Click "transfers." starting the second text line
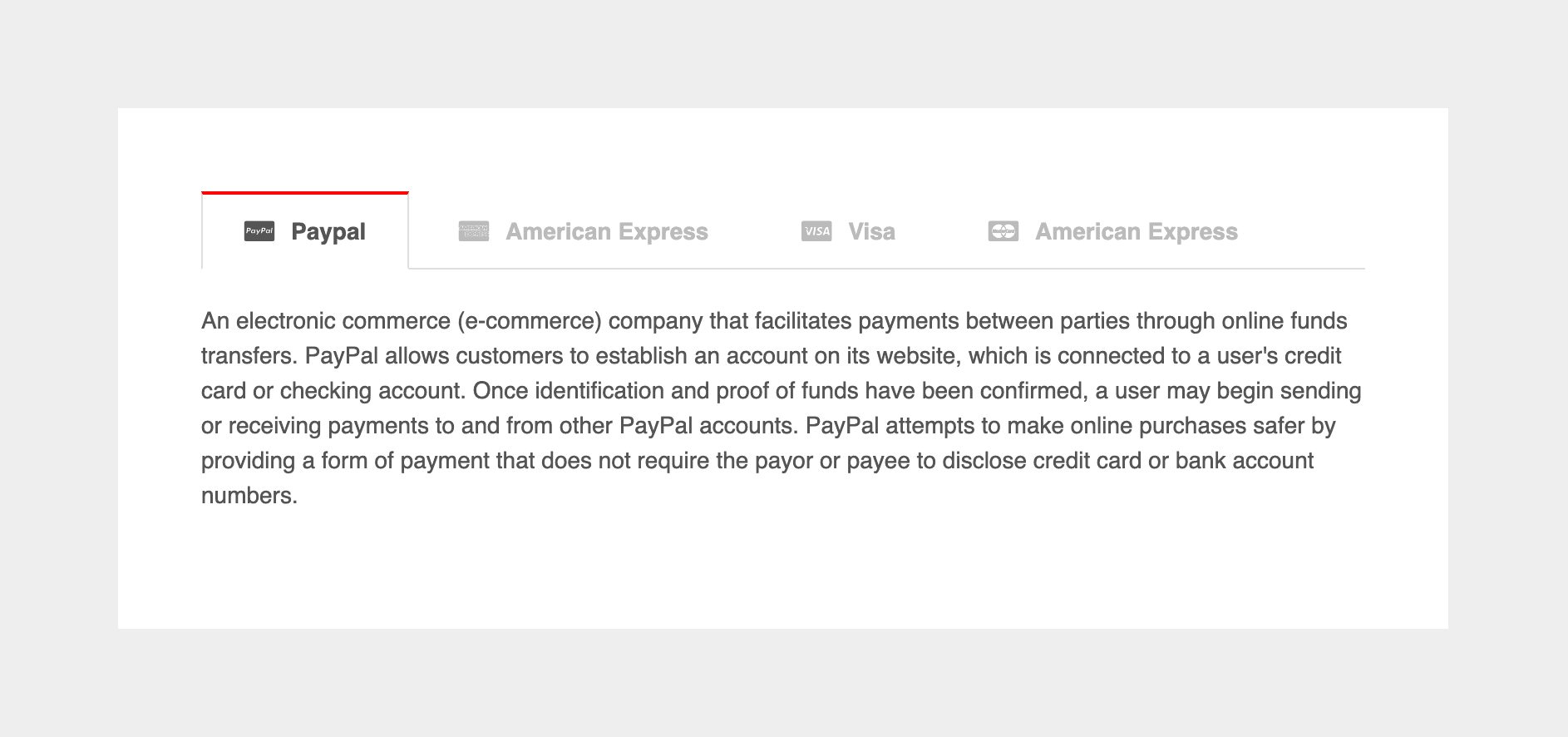Screen dimensions: 1568x737 click(x=249, y=356)
